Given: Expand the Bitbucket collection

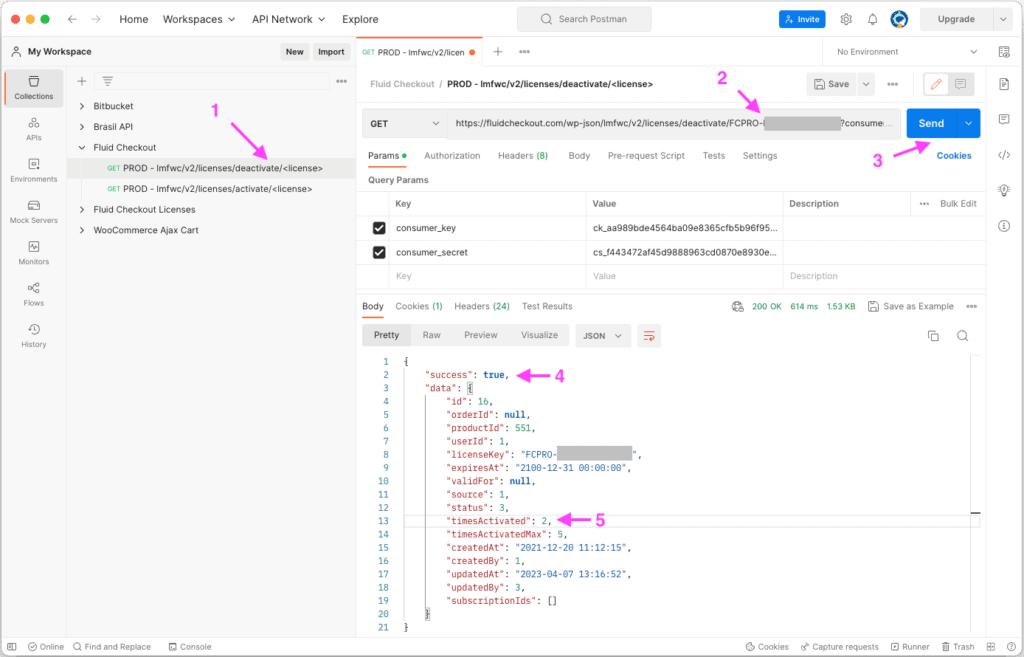Looking at the screenshot, I should coord(82,106).
